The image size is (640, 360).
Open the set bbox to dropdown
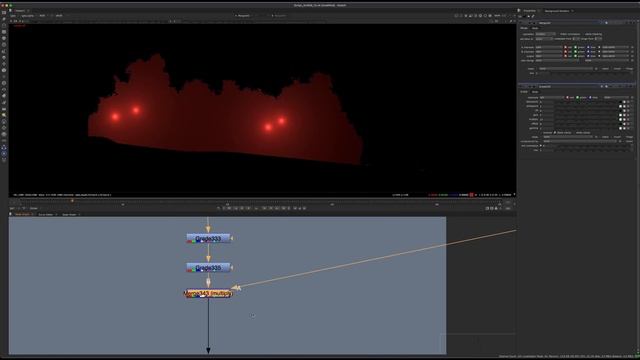(544, 39)
